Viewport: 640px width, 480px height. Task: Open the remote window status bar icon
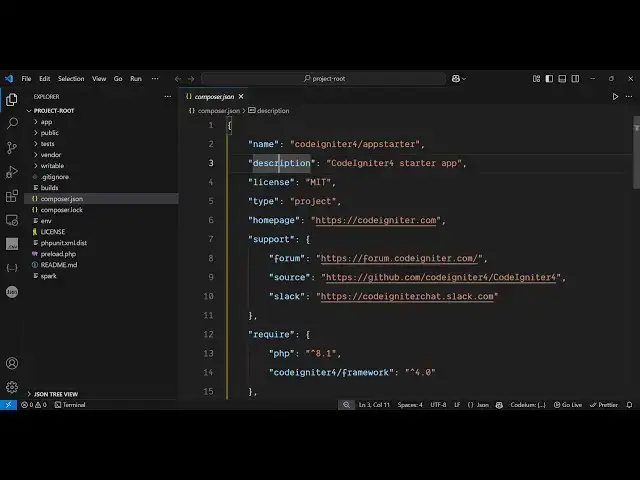pyautogui.click(x=8, y=405)
